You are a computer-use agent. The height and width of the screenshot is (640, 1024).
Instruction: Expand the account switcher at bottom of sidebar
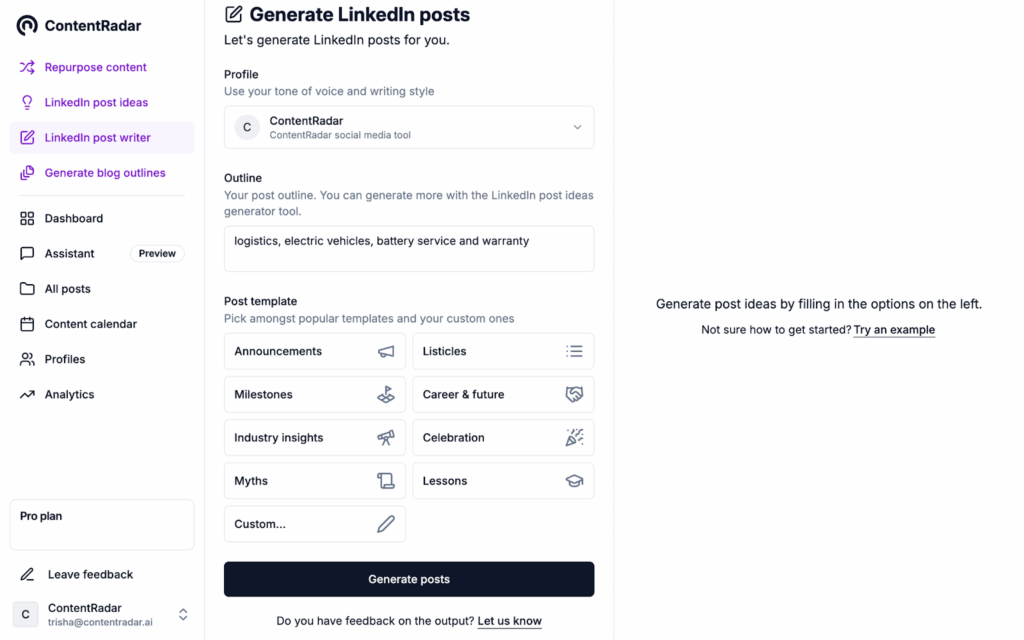[x=183, y=615]
